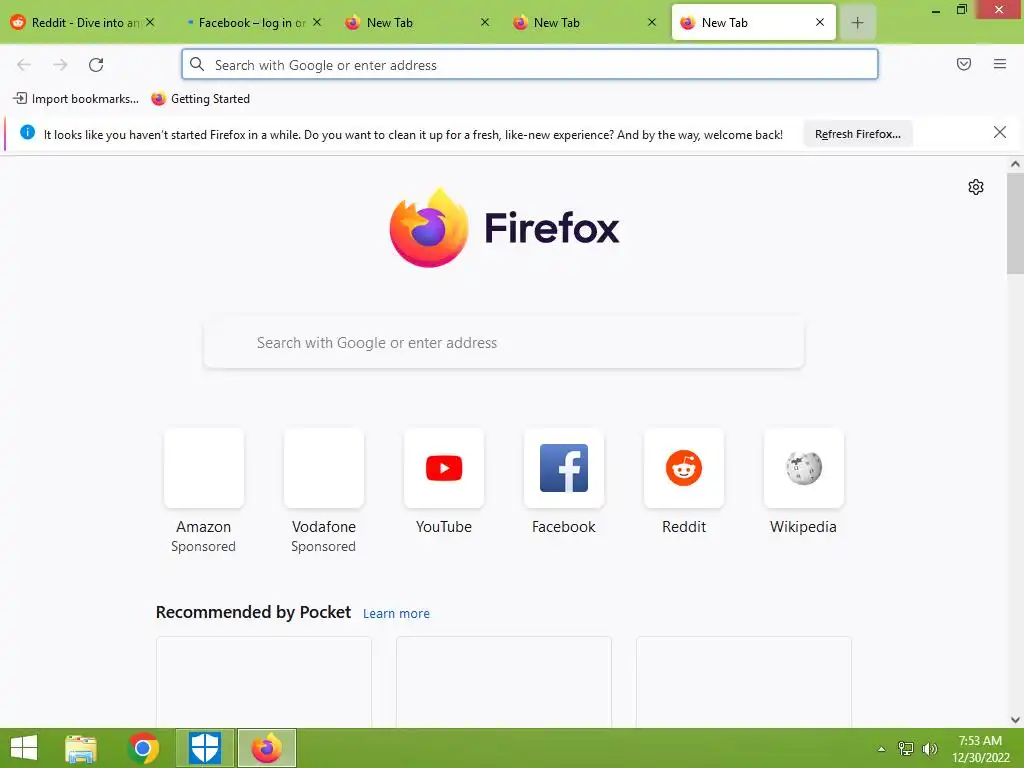Launch Chrome from the taskbar
This screenshot has width=1024, height=768.
point(143,748)
